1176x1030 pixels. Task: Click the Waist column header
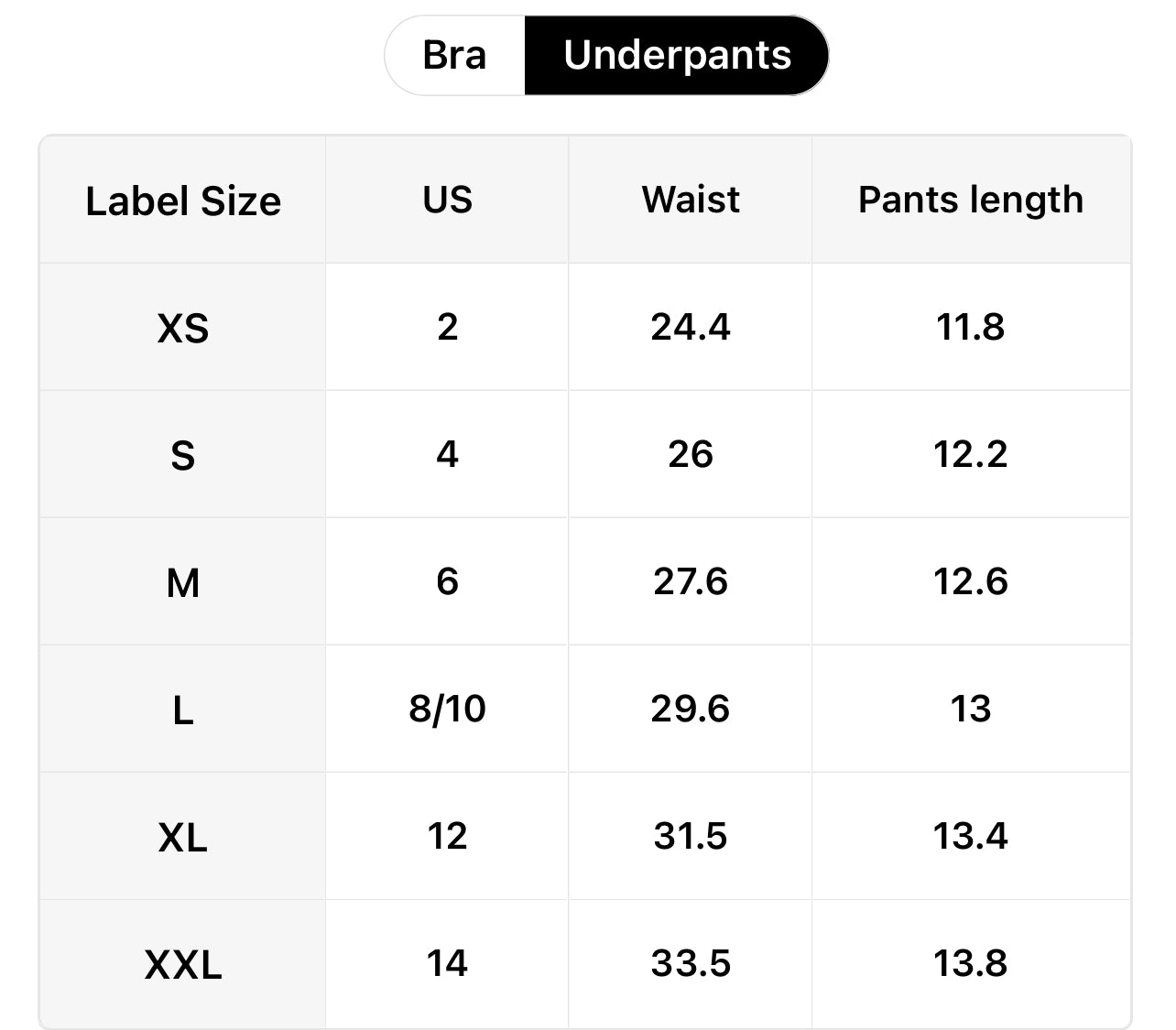(x=691, y=200)
